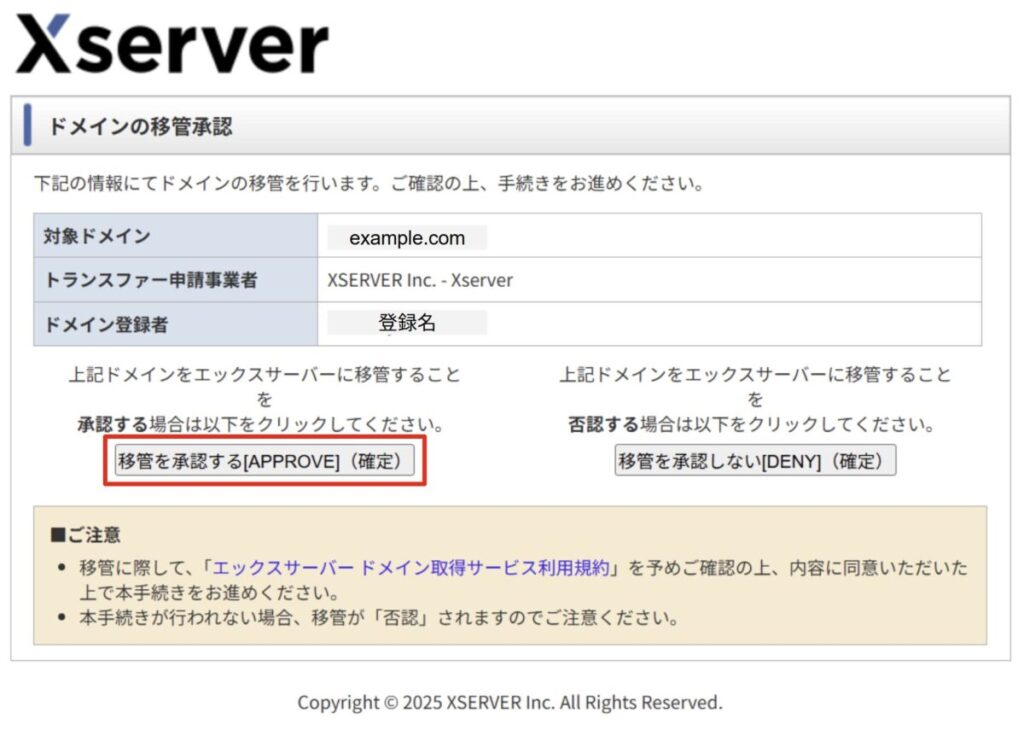Click the ドメインの移管承認 heading
Viewport: 1024px width, 730px height.
[x=140, y=127]
